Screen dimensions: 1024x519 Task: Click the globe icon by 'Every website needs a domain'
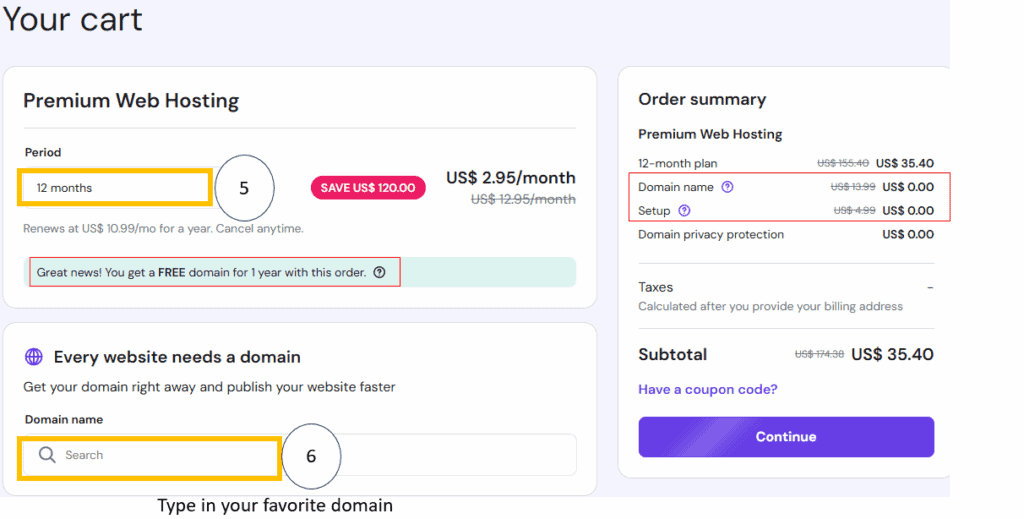(34, 357)
